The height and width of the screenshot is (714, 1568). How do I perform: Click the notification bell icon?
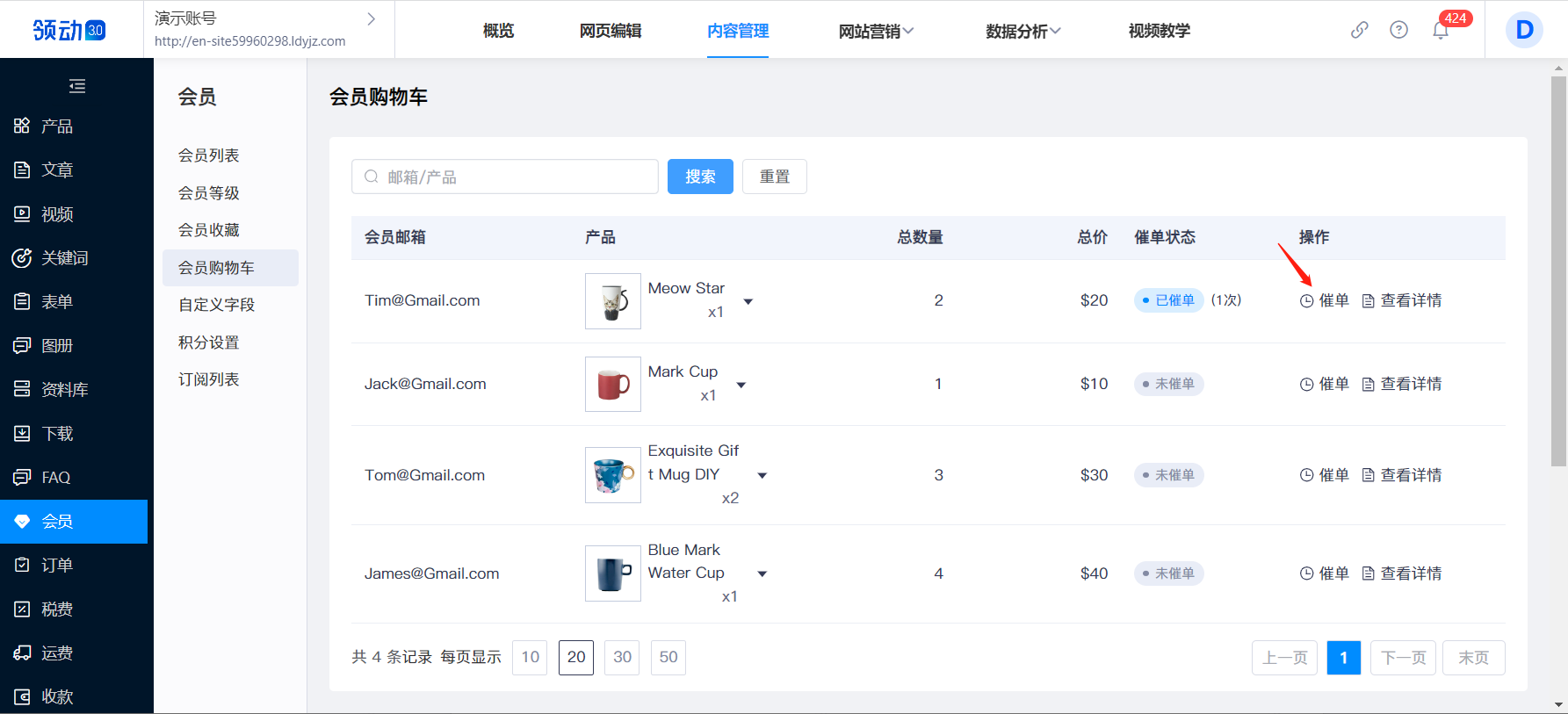[1441, 31]
